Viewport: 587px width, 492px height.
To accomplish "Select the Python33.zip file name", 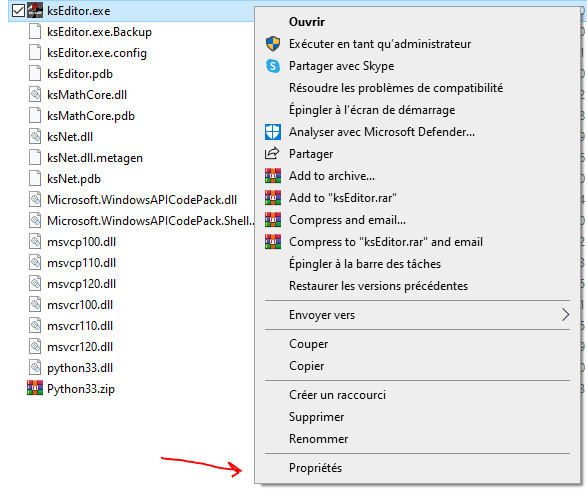I will point(80,389).
